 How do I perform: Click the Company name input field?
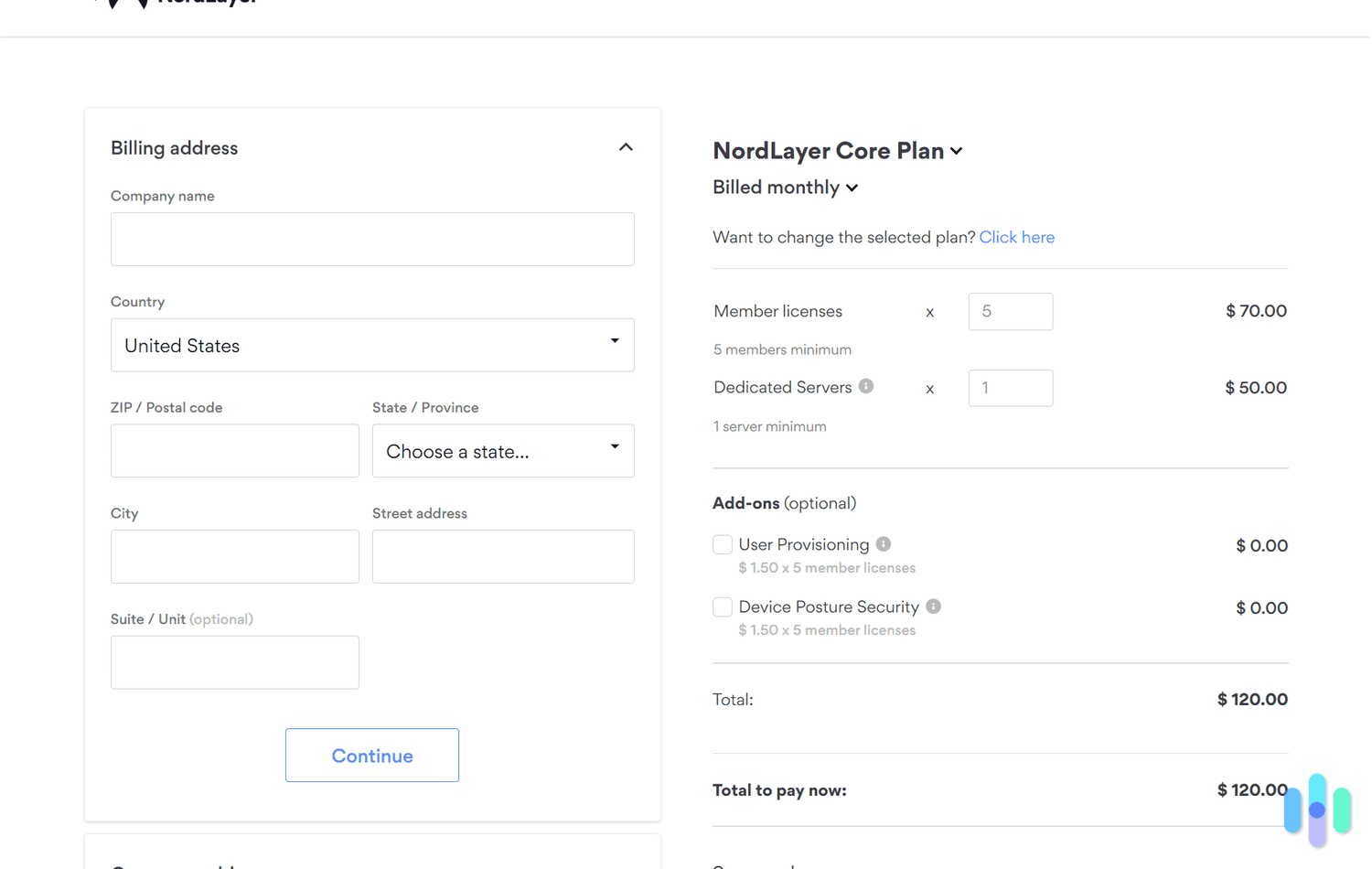371,239
